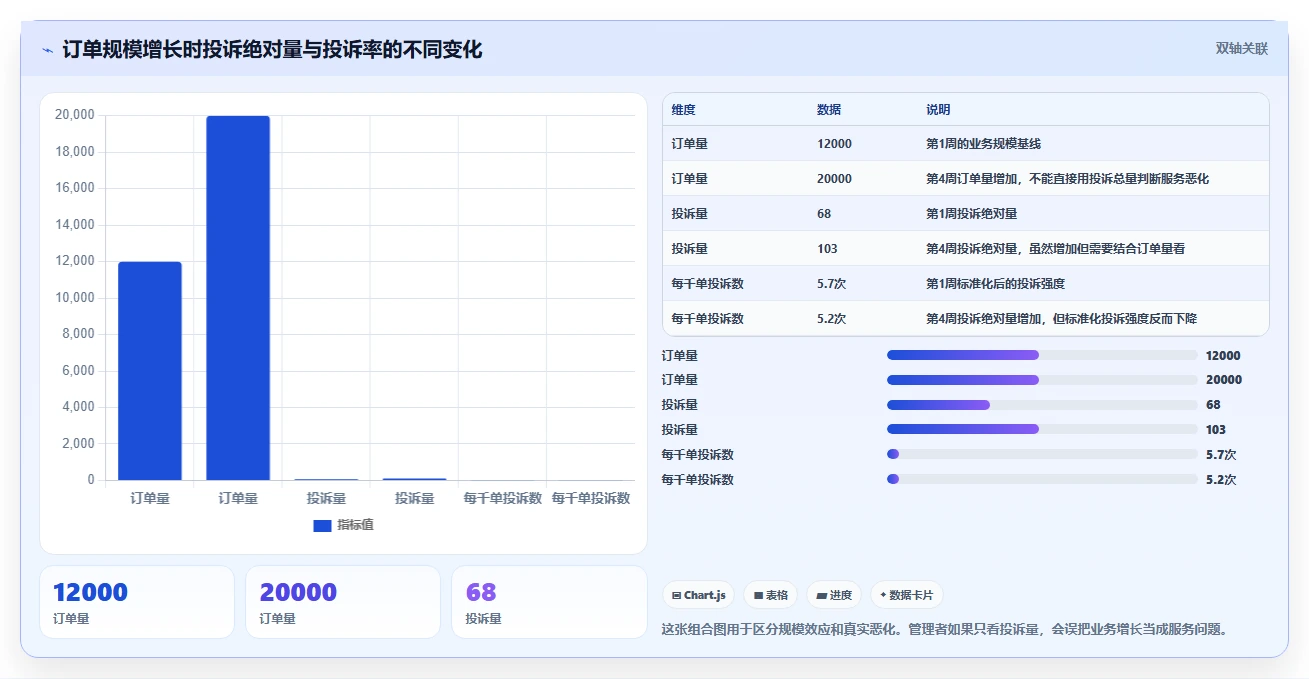Open the 68 投诉量 summary card
The height and width of the screenshot is (679, 1309).
(x=549, y=602)
